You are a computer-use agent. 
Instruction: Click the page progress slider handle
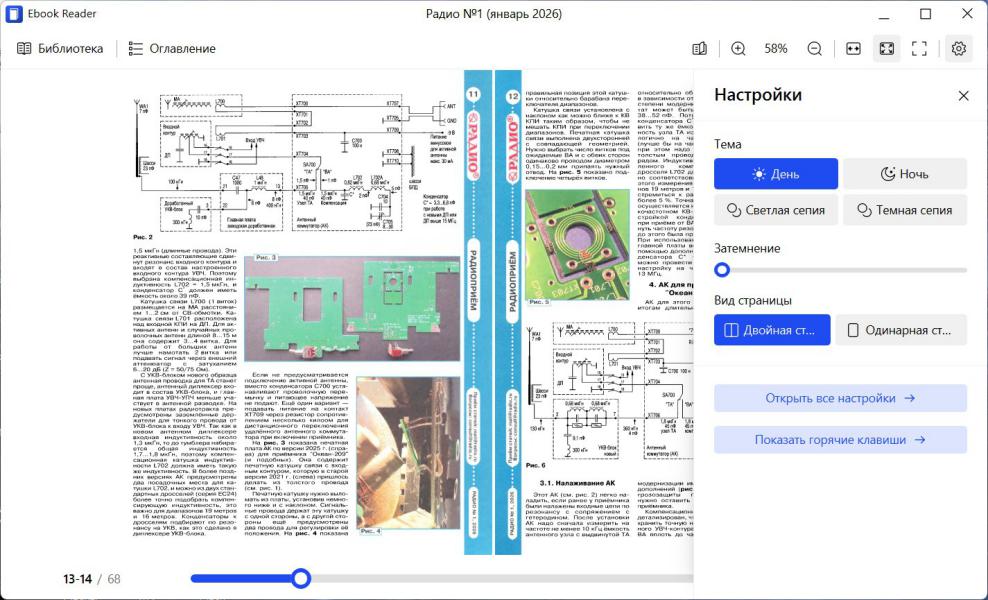click(x=301, y=578)
